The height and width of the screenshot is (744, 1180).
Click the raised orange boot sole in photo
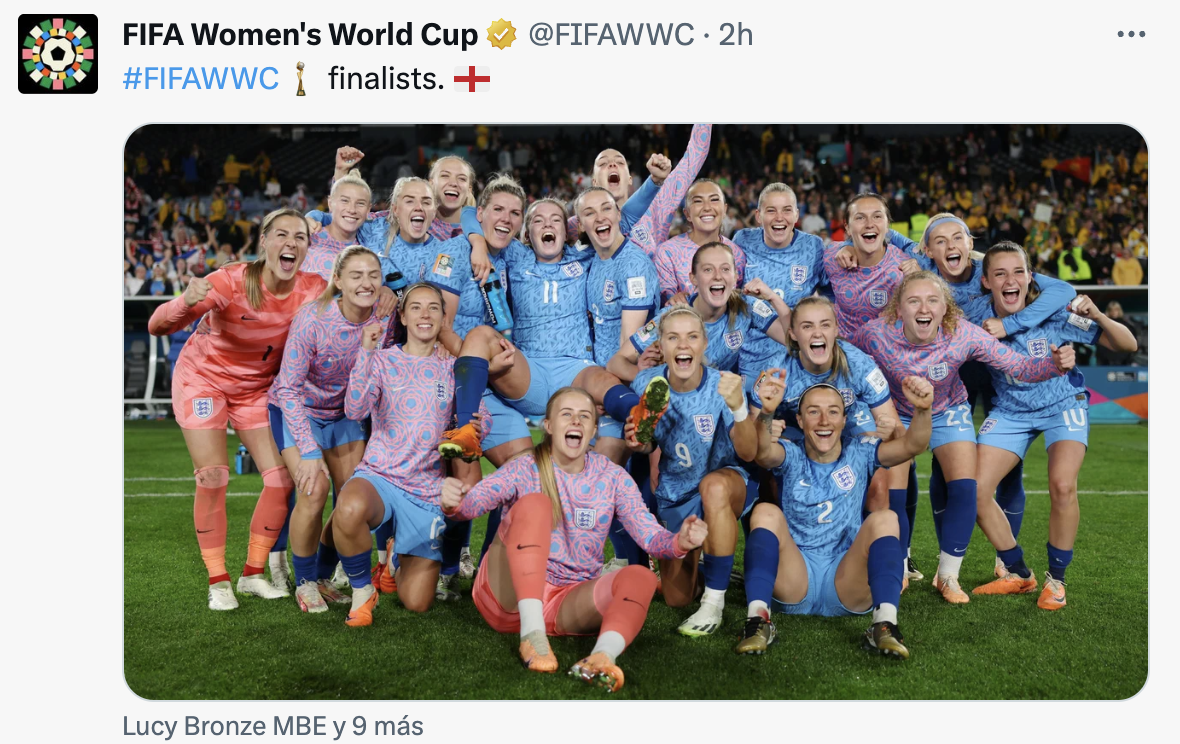(x=653, y=407)
